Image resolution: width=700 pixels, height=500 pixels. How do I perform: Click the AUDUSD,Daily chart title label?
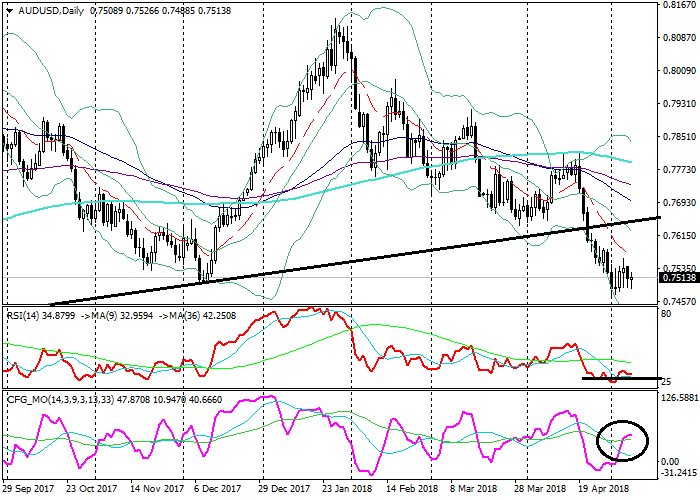pyautogui.click(x=46, y=11)
